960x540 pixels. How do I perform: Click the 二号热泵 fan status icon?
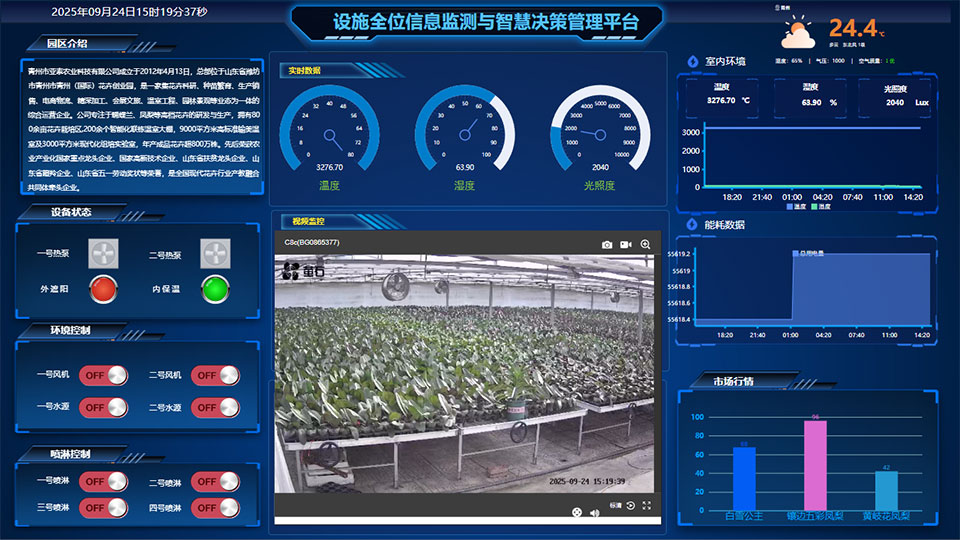(x=214, y=254)
